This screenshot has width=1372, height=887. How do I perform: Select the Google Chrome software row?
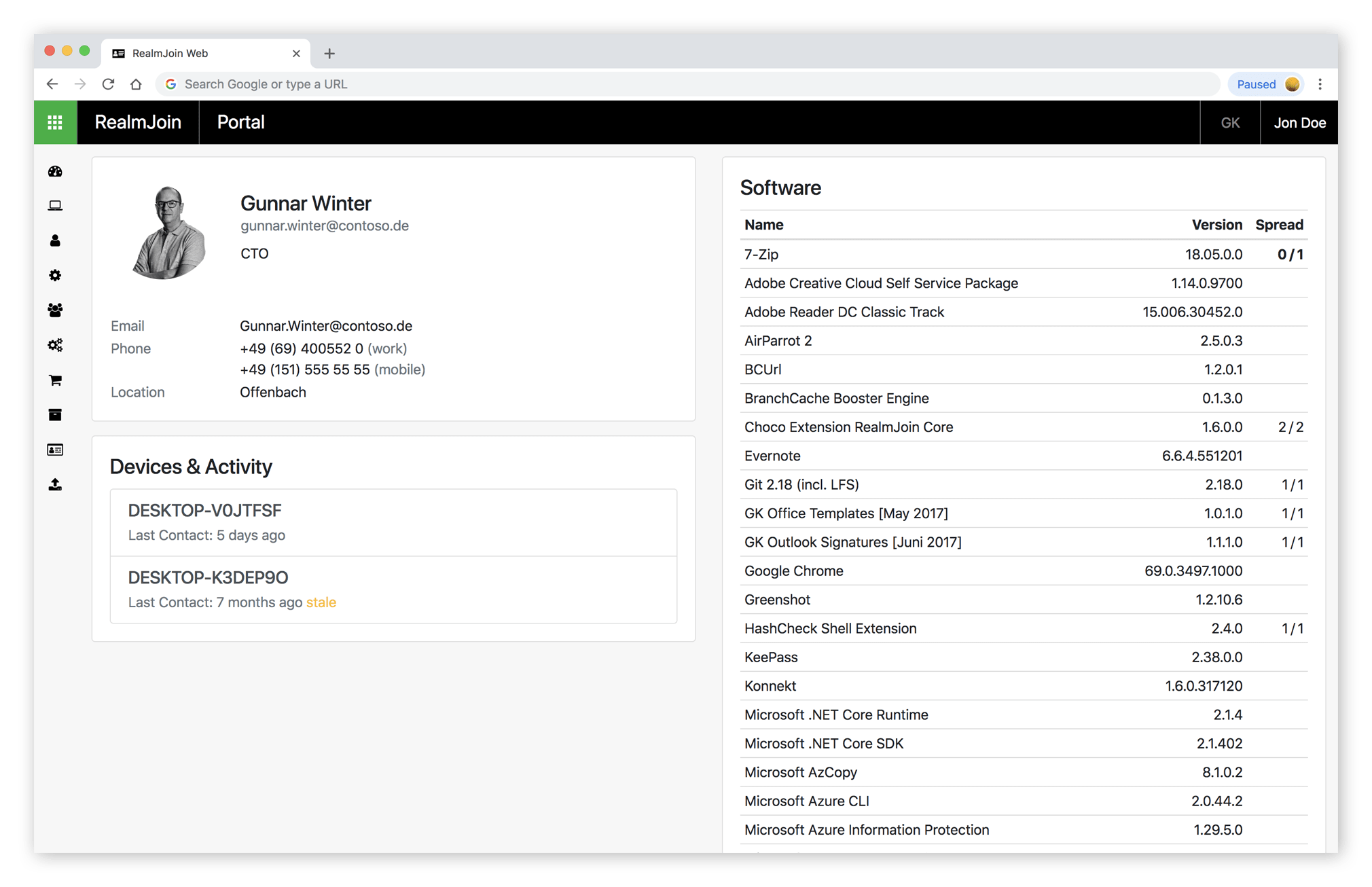click(x=1024, y=571)
